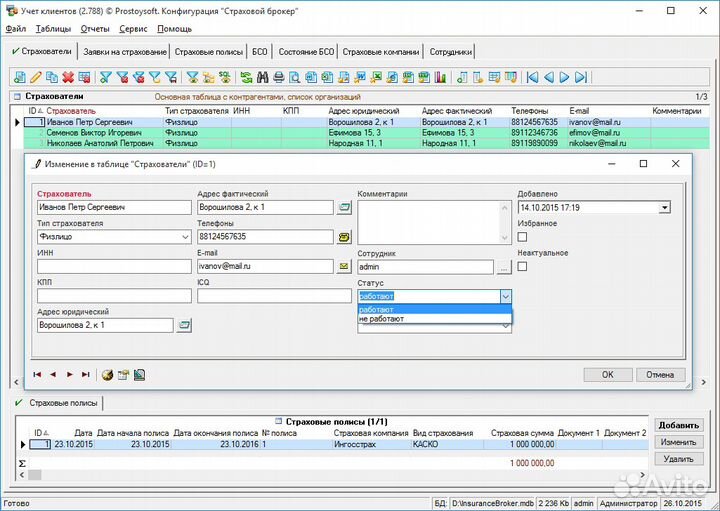Go to last record in dialog navigator
Viewport: 720px width, 511px height.
click(85, 375)
